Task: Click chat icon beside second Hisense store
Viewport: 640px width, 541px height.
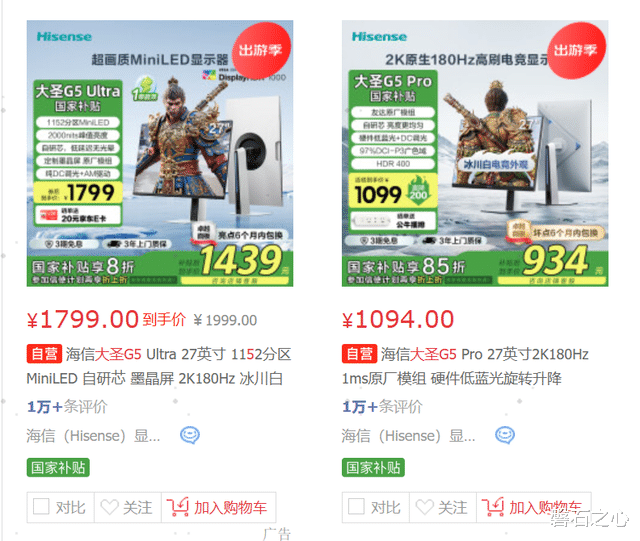Action: 505,435
